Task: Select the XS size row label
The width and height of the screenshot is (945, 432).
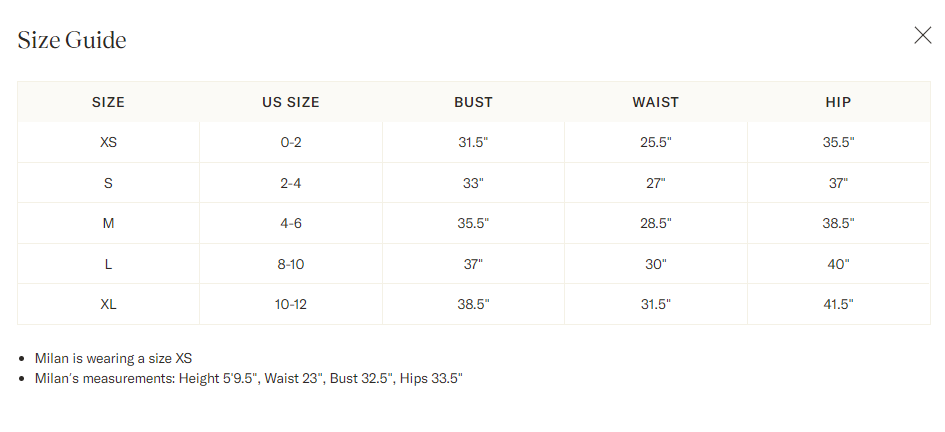Action: coord(108,143)
